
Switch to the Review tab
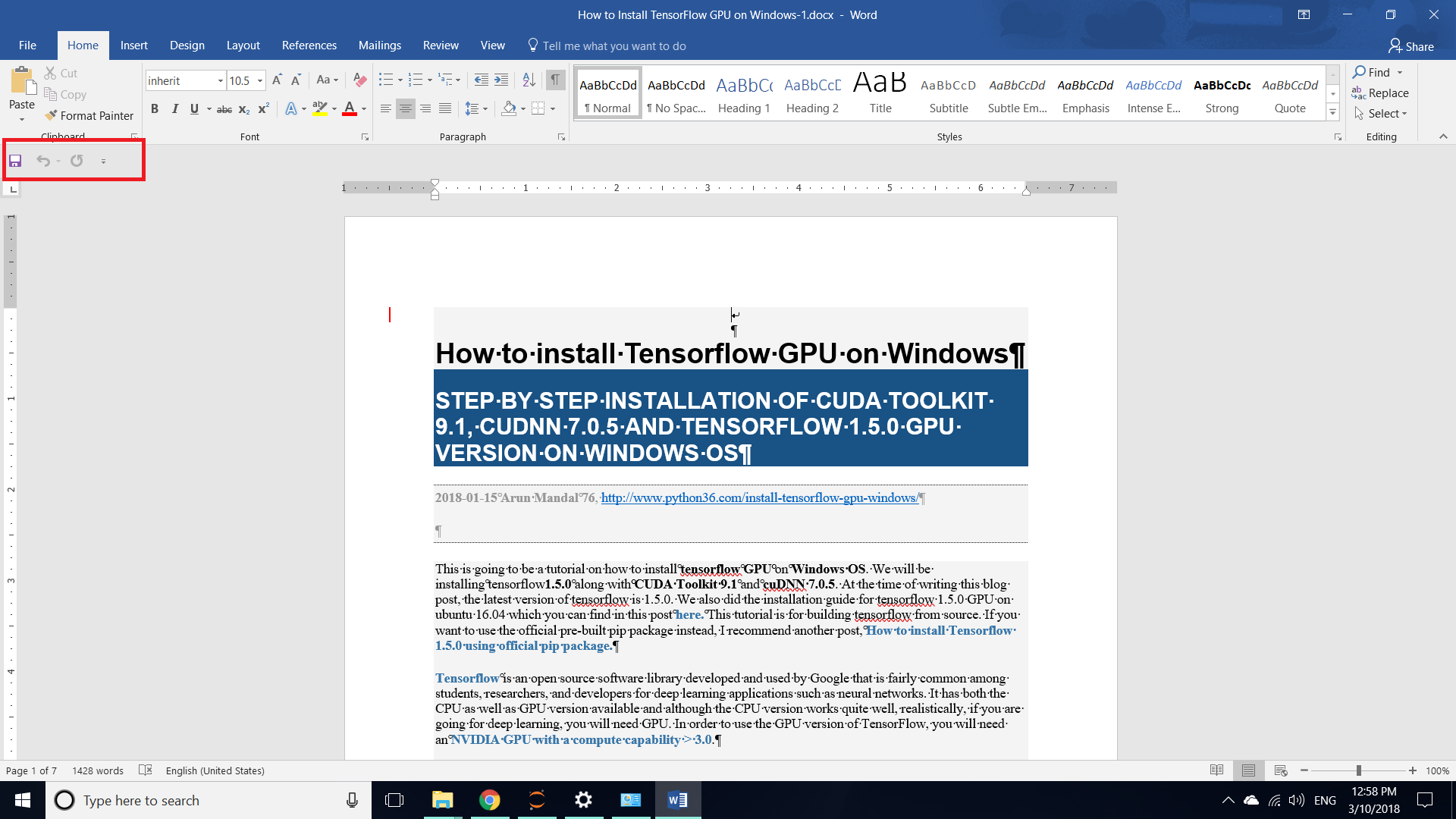click(441, 45)
